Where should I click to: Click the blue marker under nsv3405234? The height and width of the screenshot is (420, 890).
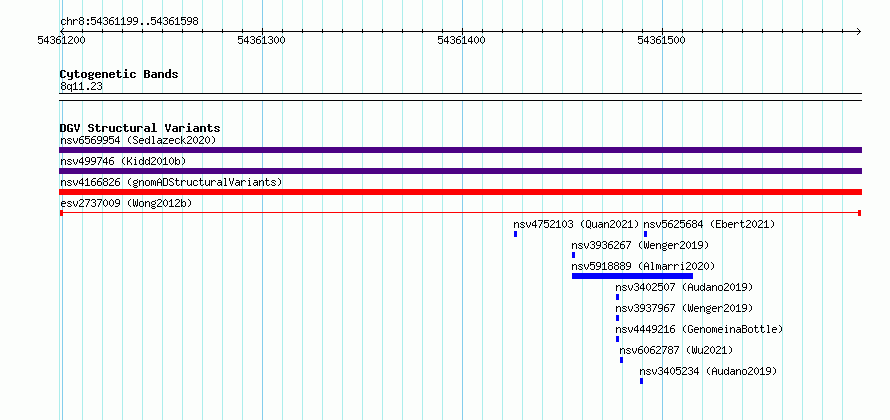[641, 381]
